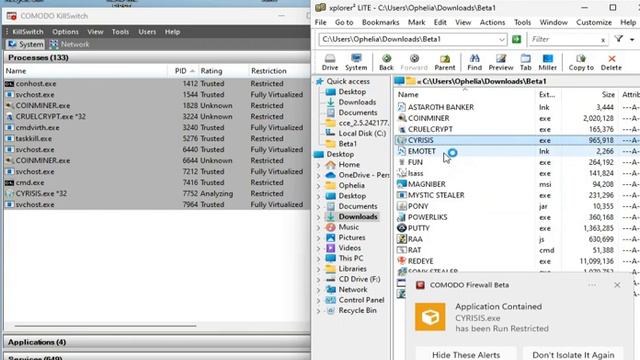This screenshot has height=360, width=640.
Task: Click the Tab toolbar icon
Action: pyautogui.click(x=525, y=62)
